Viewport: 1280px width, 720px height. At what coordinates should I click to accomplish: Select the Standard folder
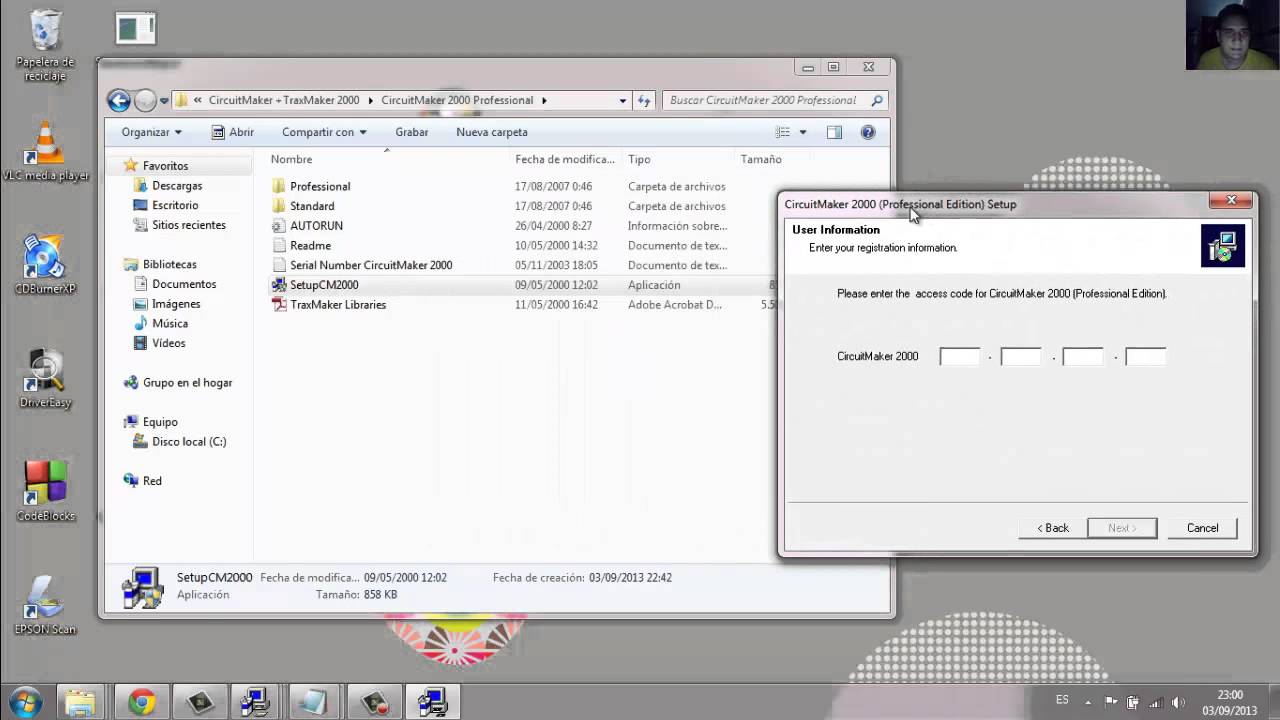click(x=312, y=206)
